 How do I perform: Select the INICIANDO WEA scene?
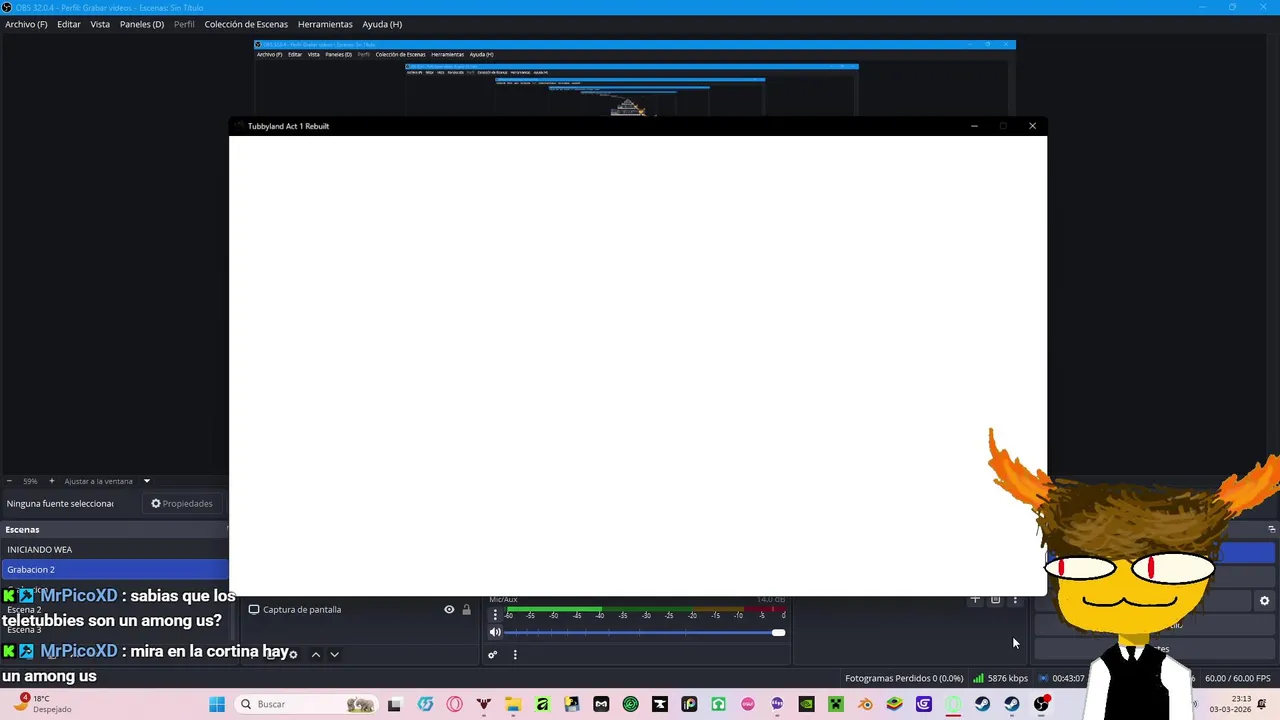(115, 549)
